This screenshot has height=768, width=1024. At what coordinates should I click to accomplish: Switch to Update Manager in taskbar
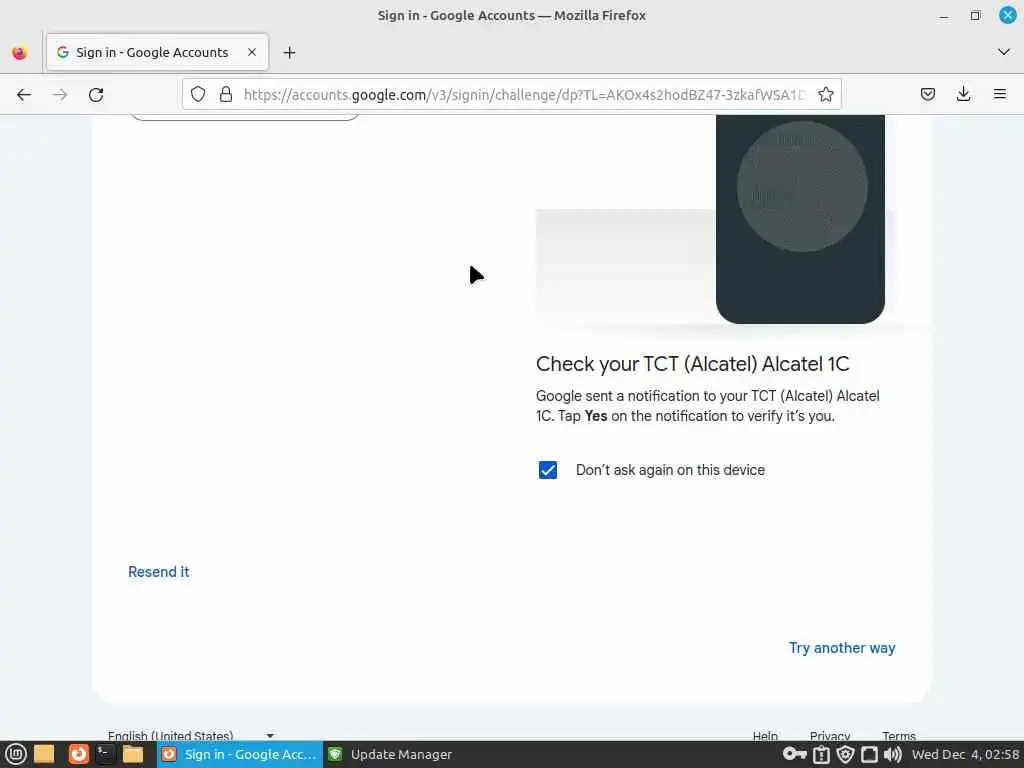390,754
